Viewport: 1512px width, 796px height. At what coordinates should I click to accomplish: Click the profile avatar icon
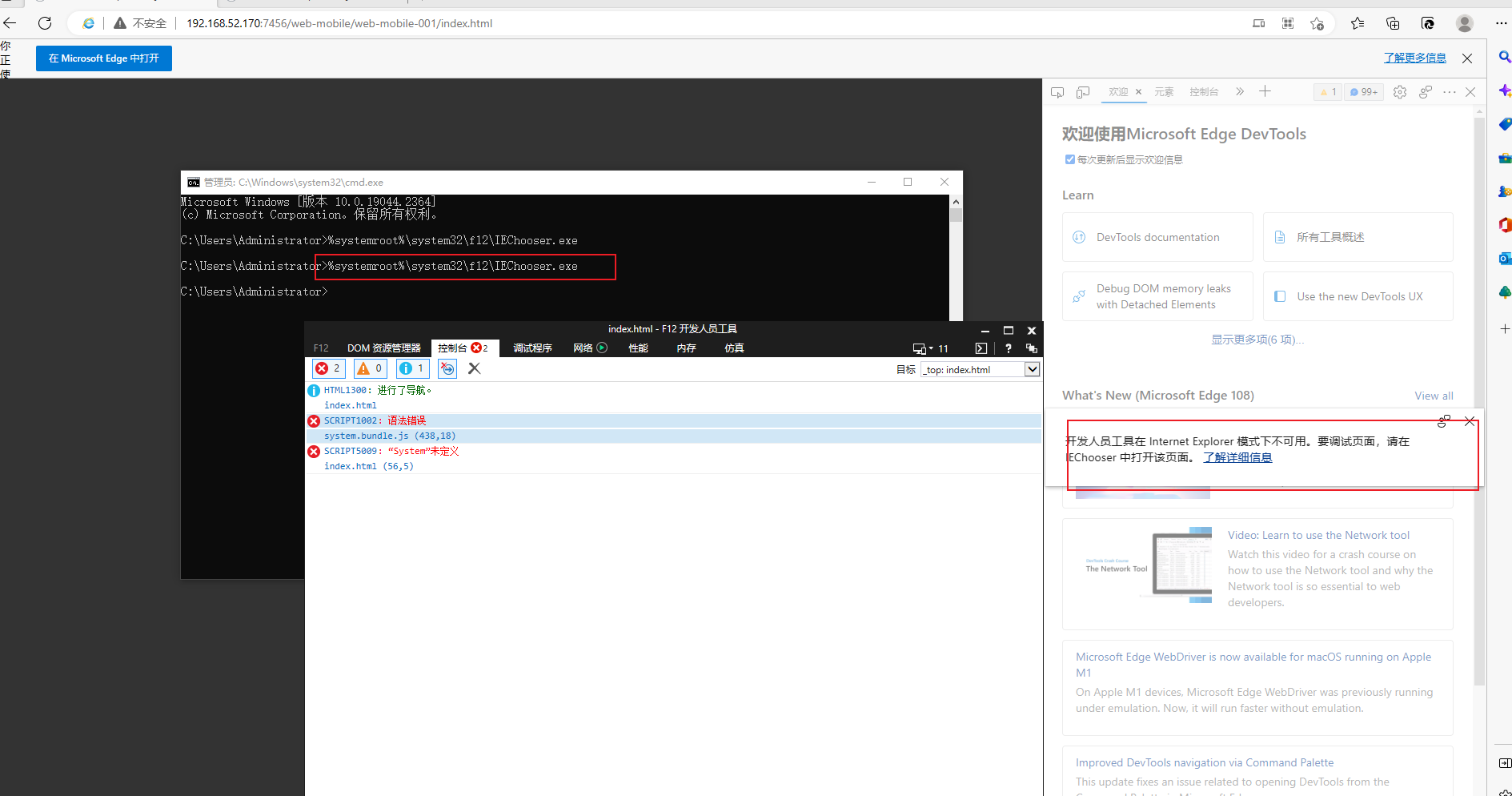tap(1465, 23)
